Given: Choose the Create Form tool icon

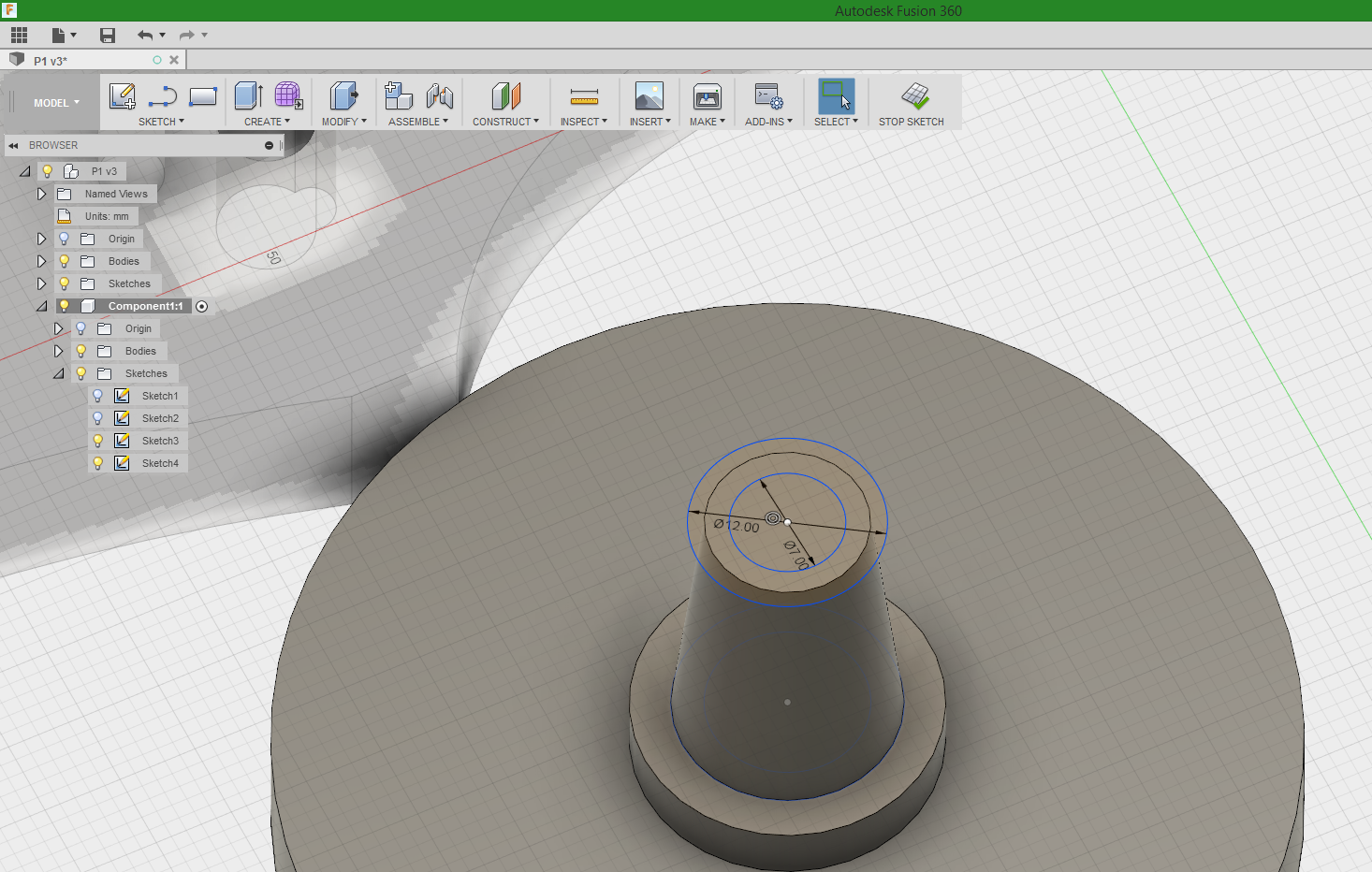Looking at the screenshot, I should [x=288, y=96].
